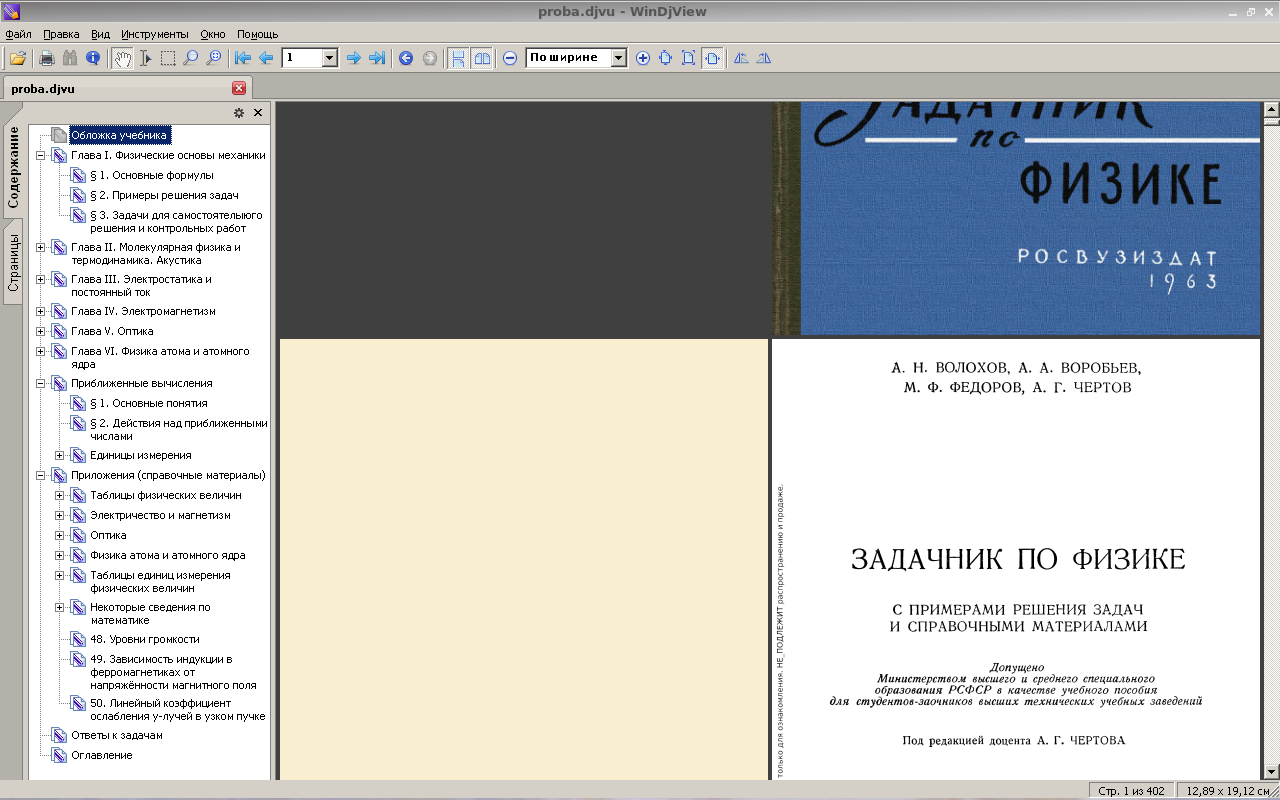
Task: Toggle the text selection cursor tool
Action: pyautogui.click(x=145, y=58)
